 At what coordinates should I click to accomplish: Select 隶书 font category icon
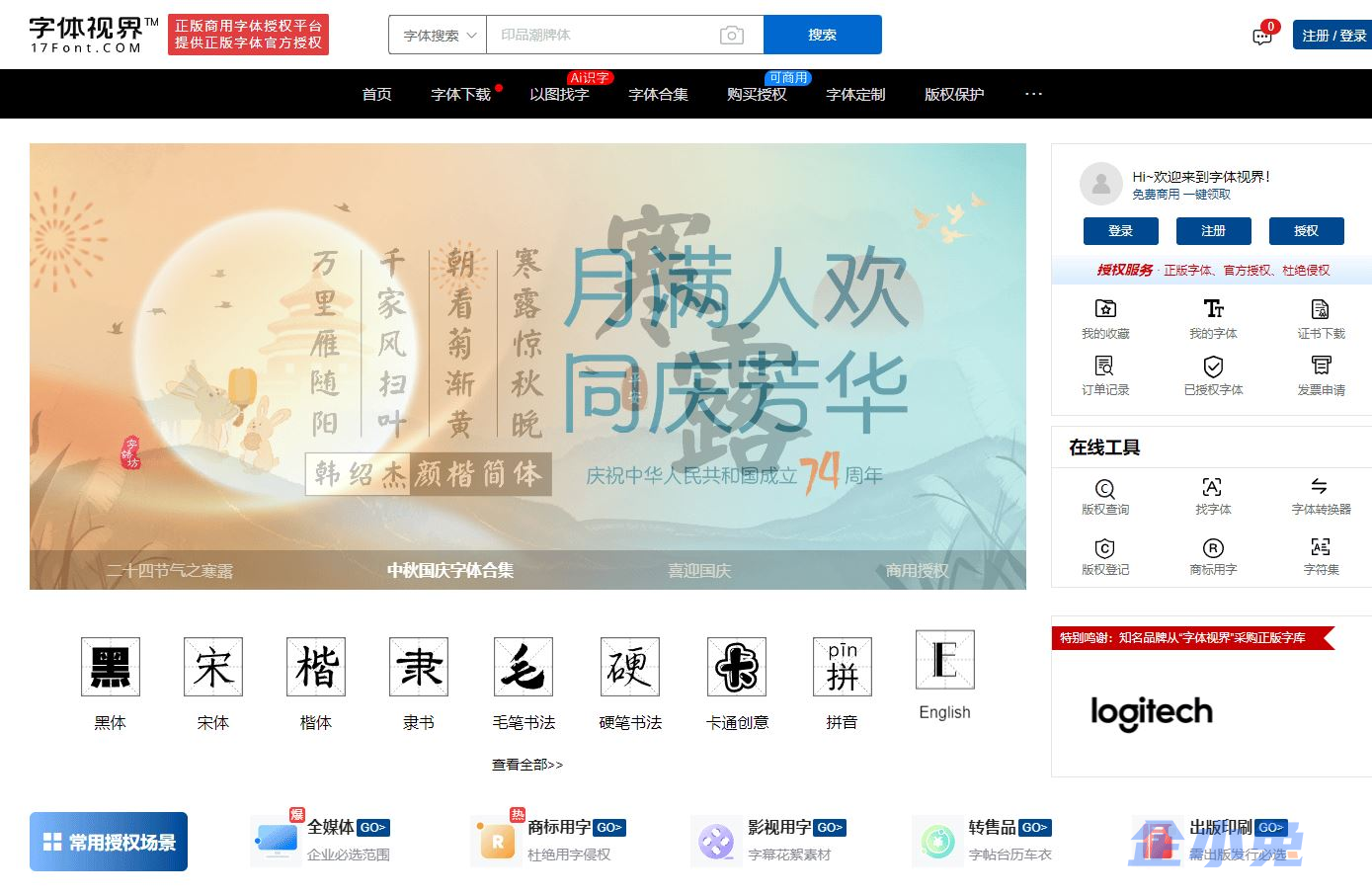click(x=419, y=667)
